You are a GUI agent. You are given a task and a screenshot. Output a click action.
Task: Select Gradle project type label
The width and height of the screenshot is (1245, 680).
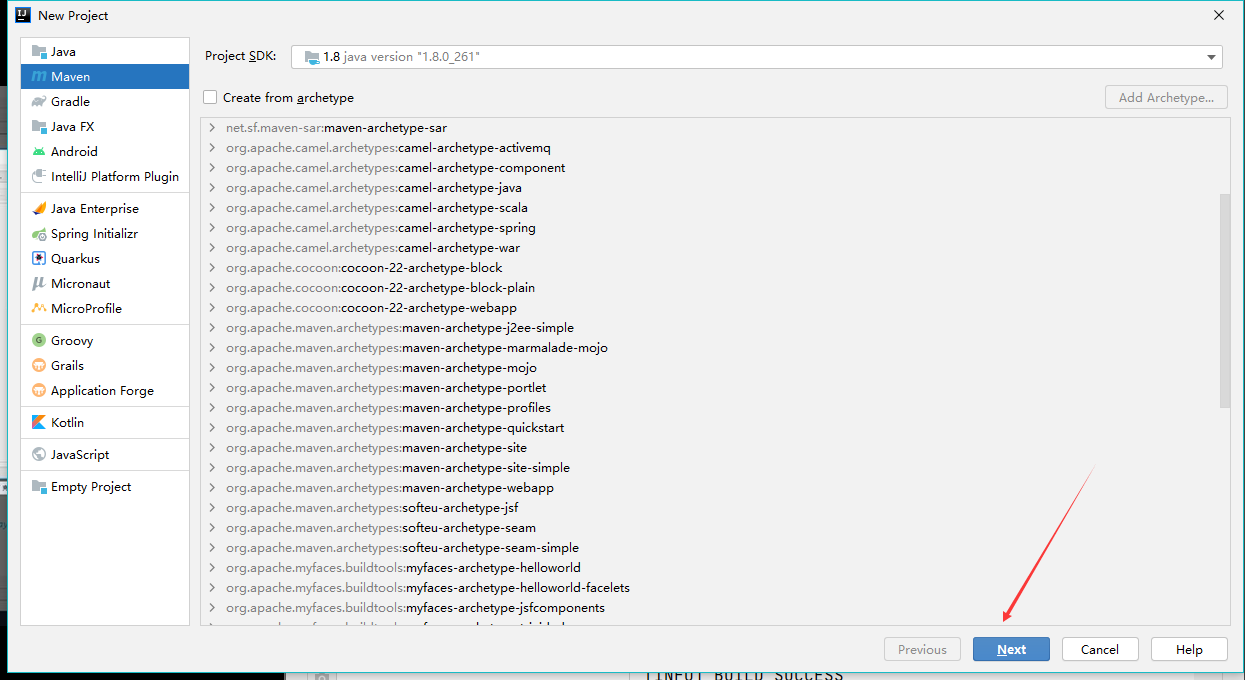[x=70, y=101]
